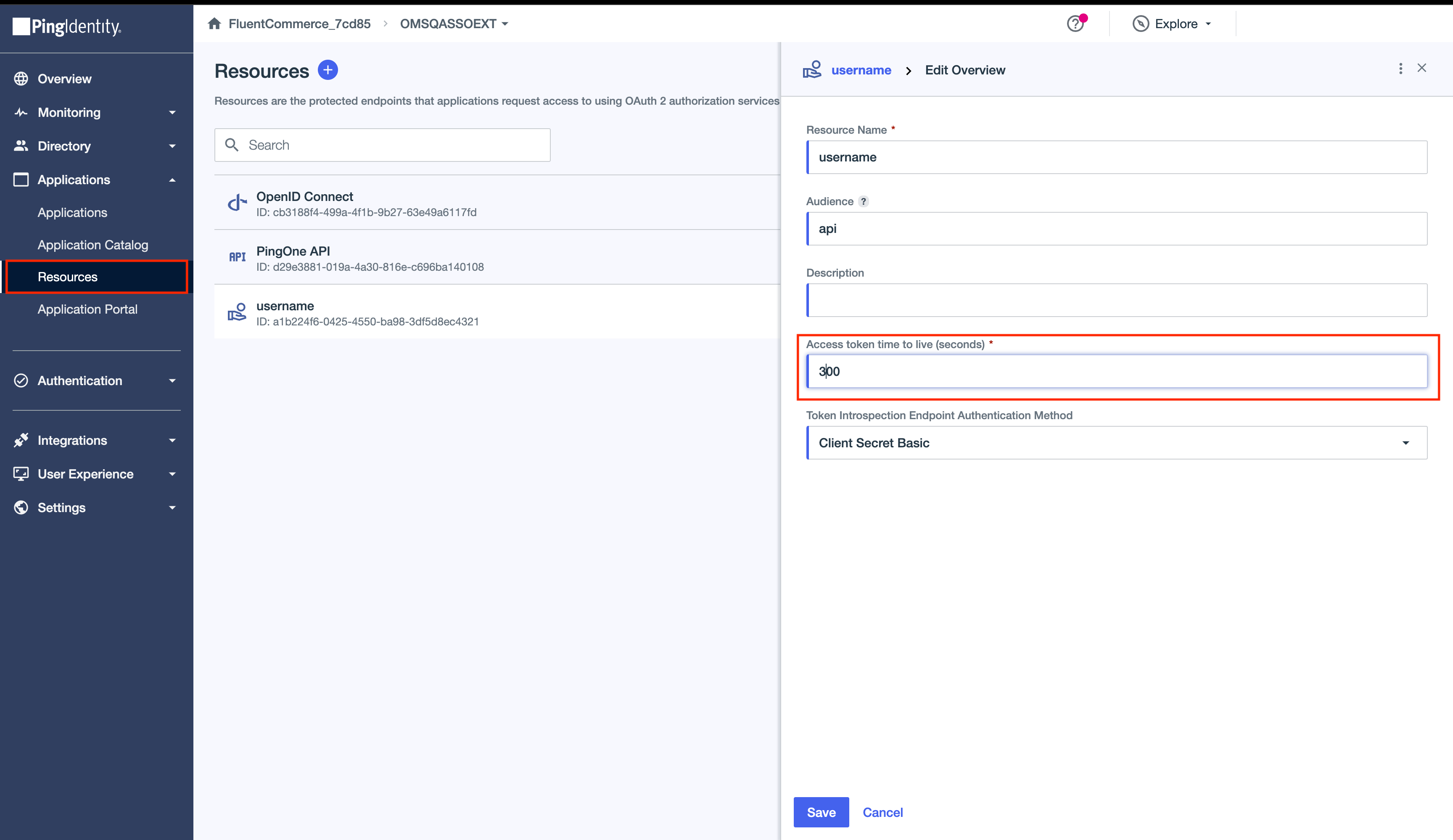
Task: Click the home icon in breadcrumb
Action: 214,24
